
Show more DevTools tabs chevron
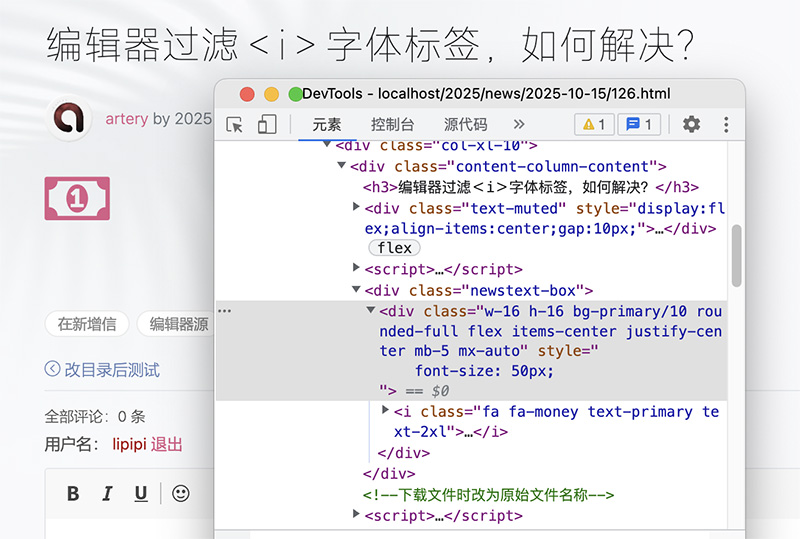pos(518,125)
